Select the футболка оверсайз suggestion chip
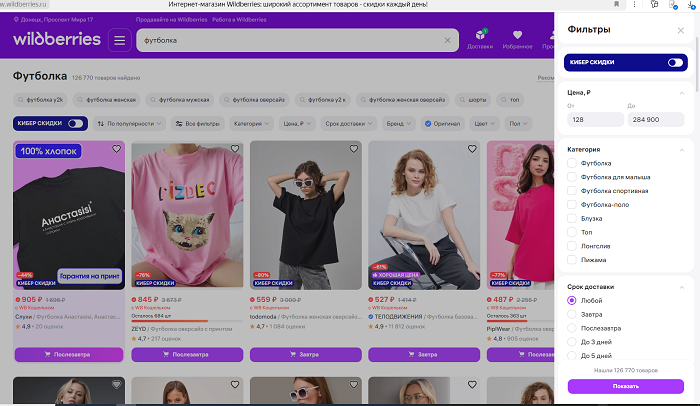This screenshot has width=700, height=406. (x=254, y=100)
